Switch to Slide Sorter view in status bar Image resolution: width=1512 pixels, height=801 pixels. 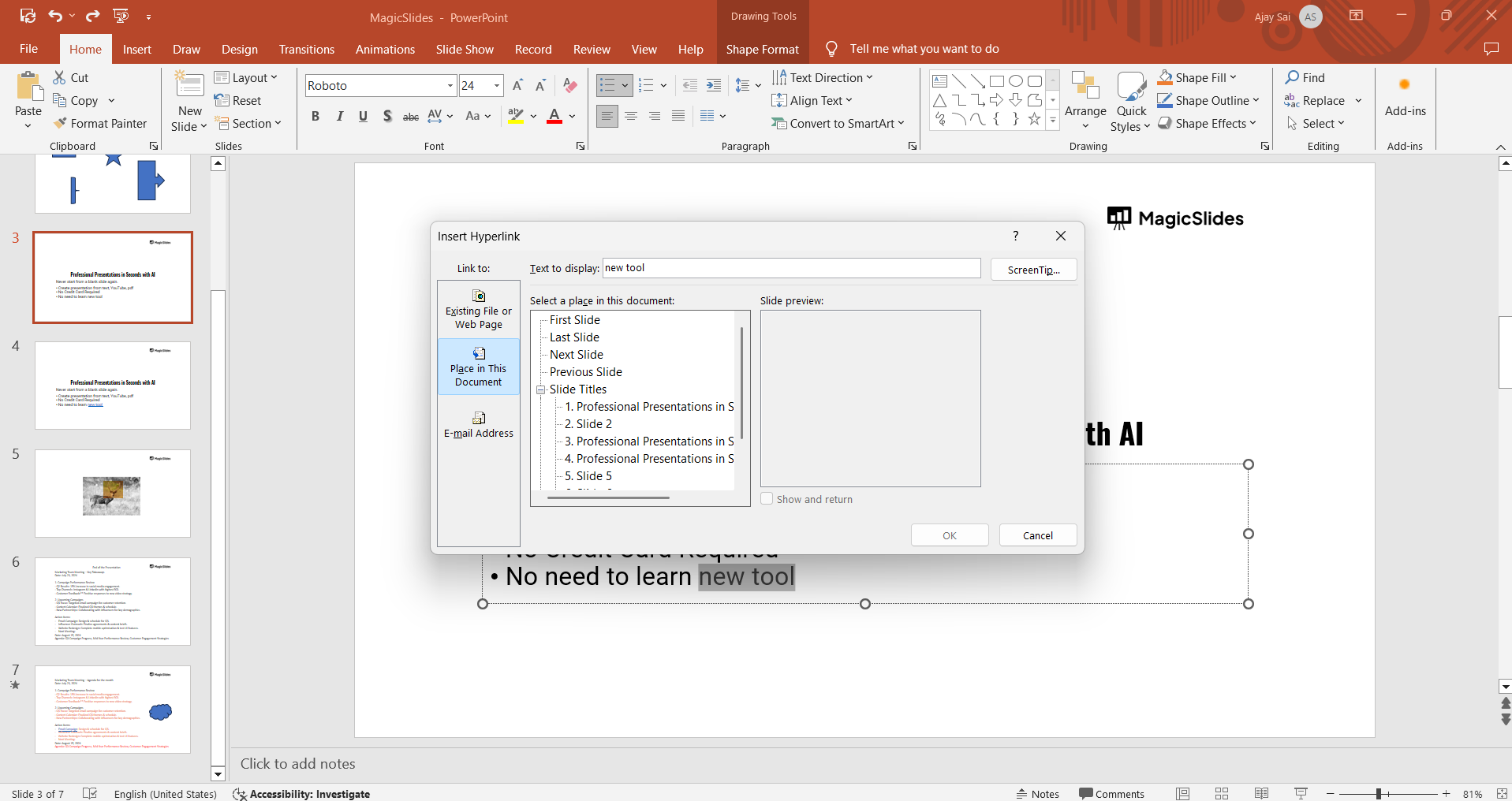pos(1222,794)
